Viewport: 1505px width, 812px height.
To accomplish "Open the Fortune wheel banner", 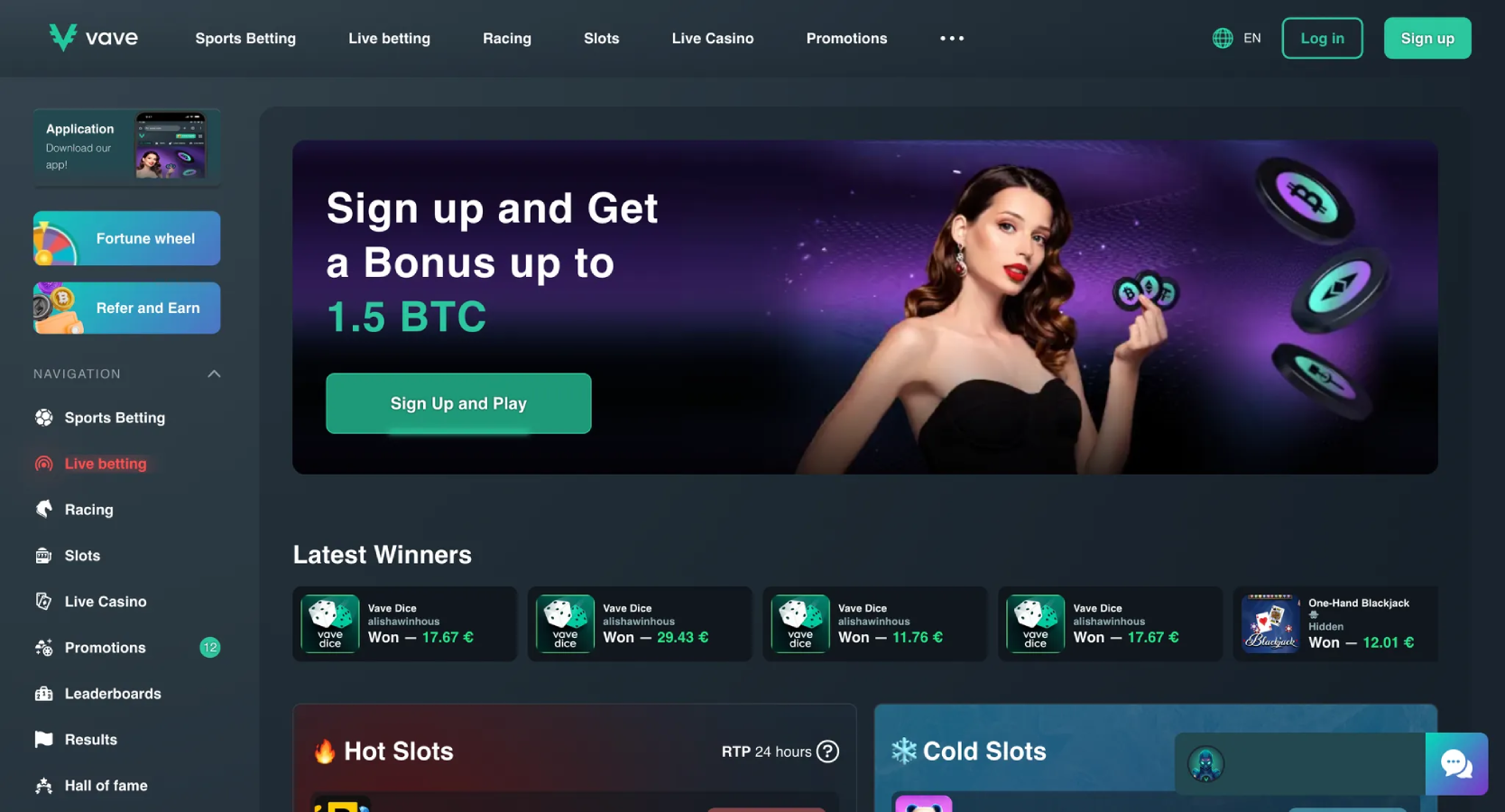I will (127, 238).
